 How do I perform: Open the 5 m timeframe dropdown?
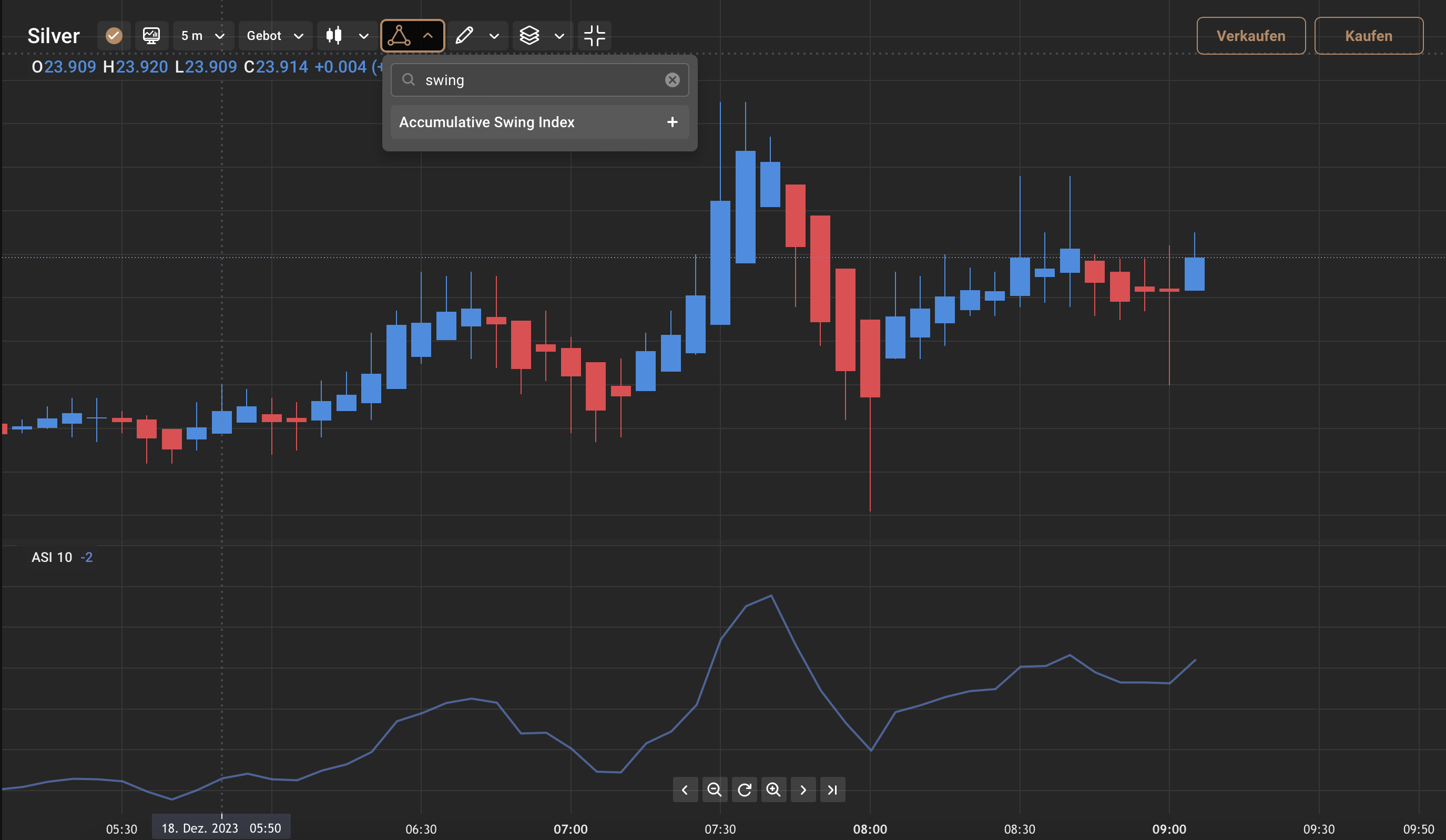tap(202, 36)
